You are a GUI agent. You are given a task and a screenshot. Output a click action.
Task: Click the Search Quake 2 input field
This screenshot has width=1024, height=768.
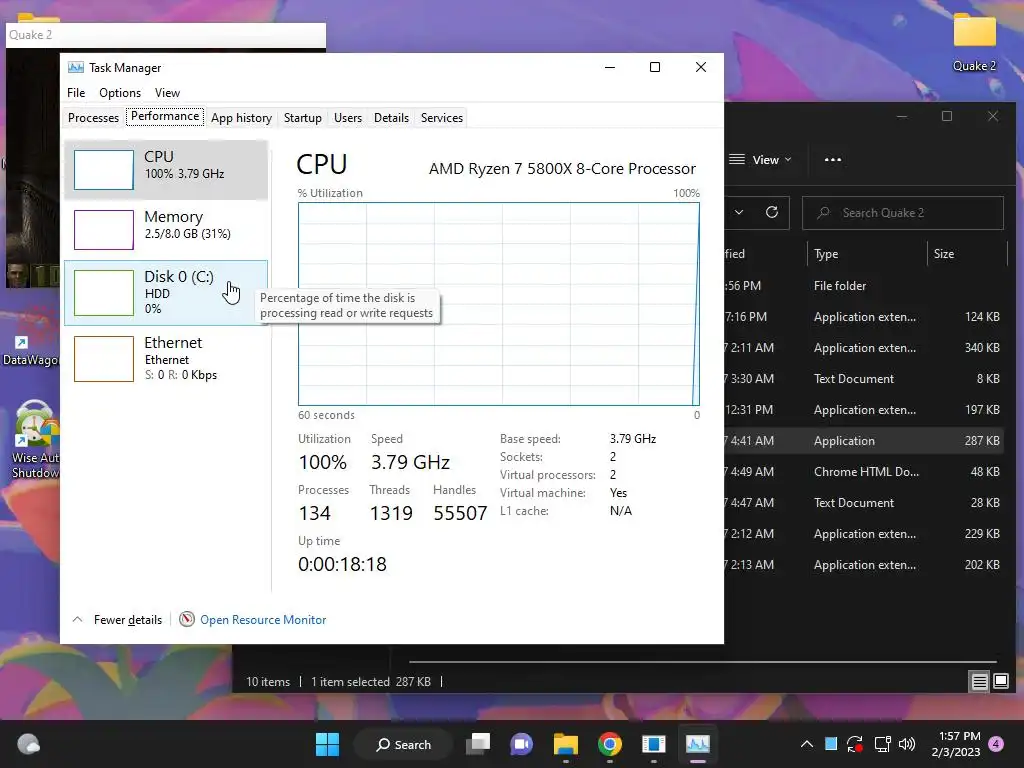(903, 213)
